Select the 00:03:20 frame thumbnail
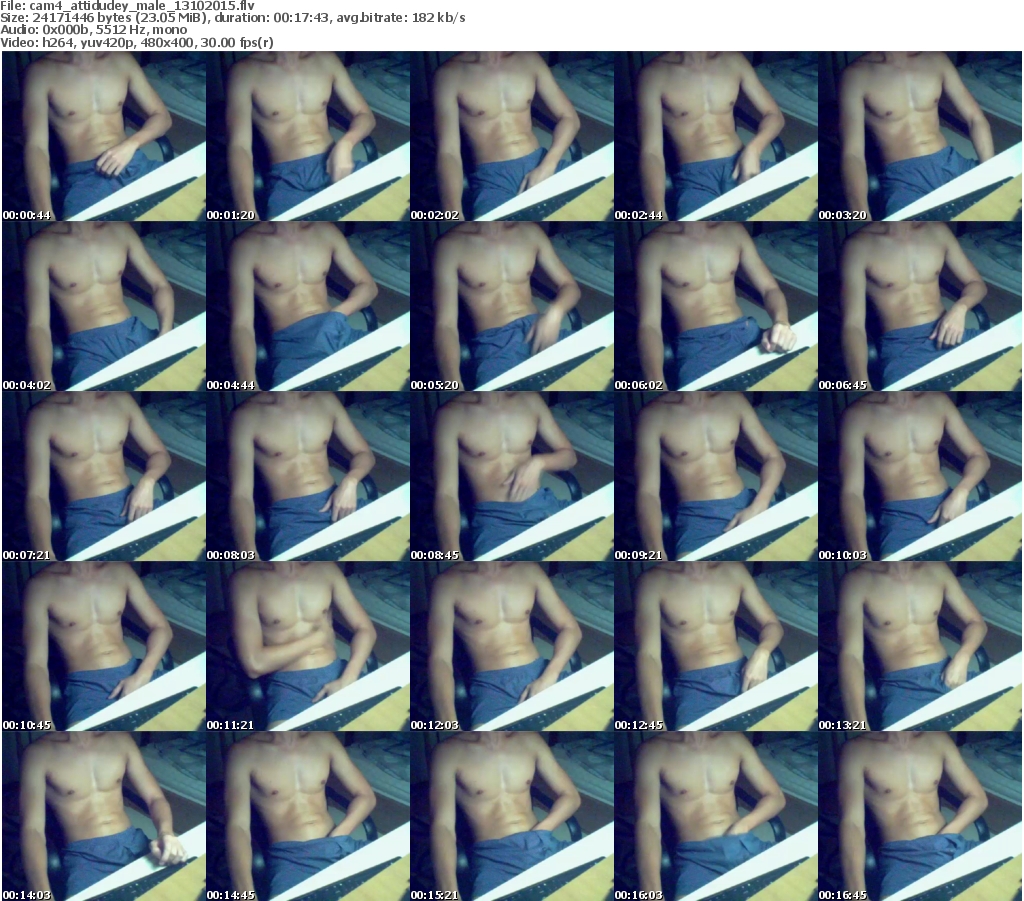1024x901 pixels. coord(920,136)
